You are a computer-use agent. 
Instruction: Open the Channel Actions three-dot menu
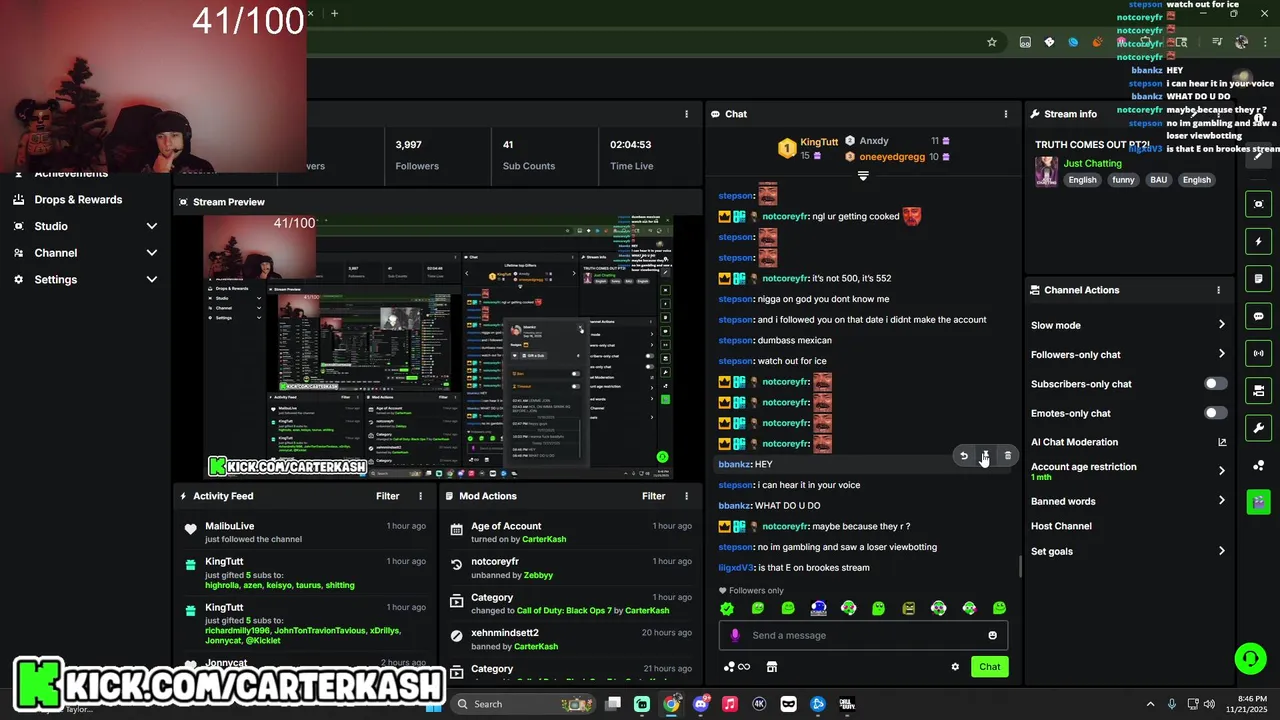1218,290
